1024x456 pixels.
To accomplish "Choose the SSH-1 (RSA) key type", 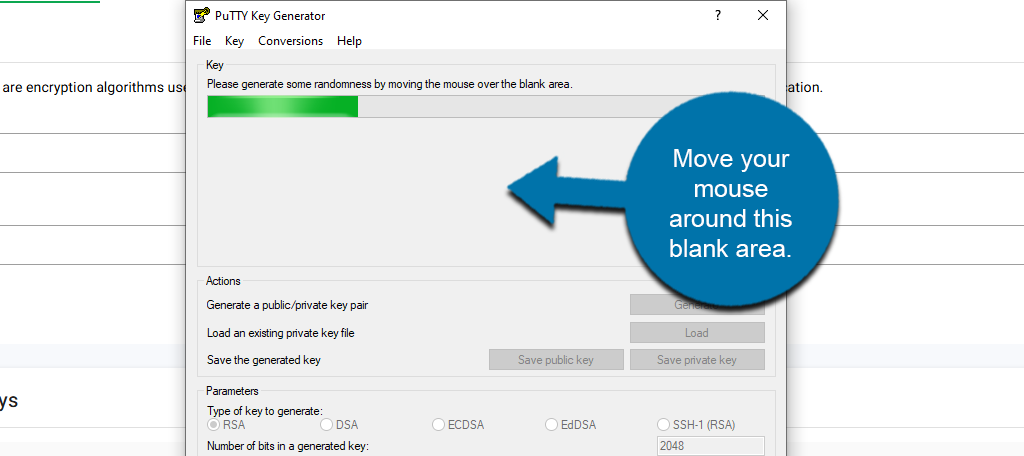I will 664,425.
